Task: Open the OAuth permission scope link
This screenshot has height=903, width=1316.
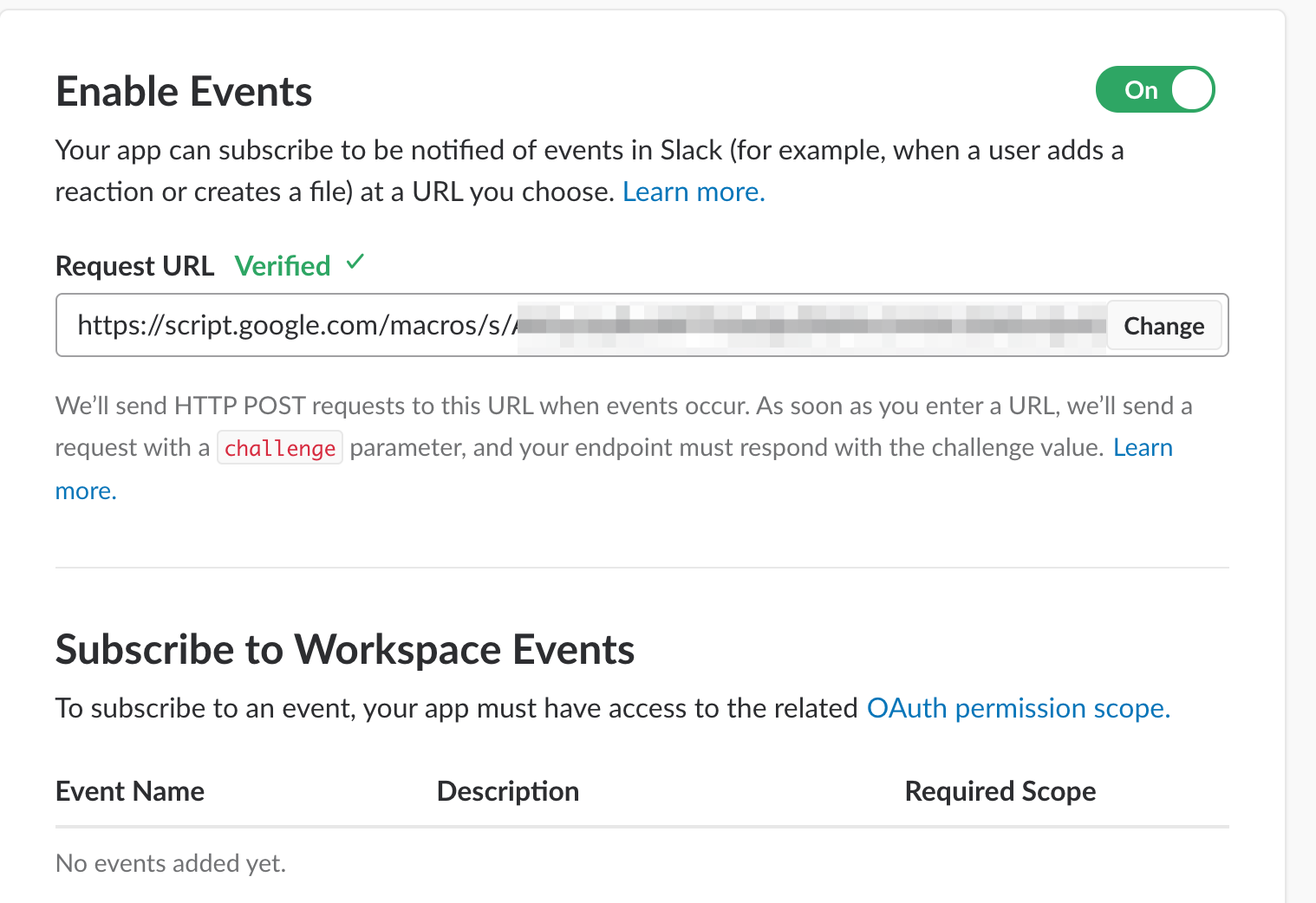Action: [x=1019, y=708]
